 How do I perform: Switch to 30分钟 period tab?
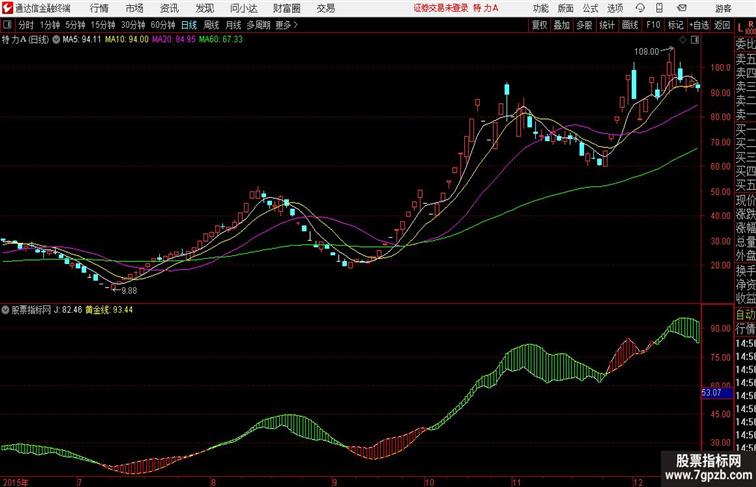133,25
